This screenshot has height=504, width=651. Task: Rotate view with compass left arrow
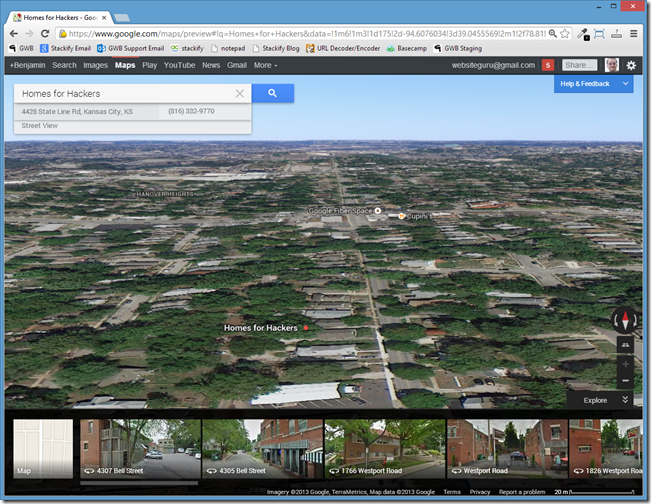tap(616, 320)
